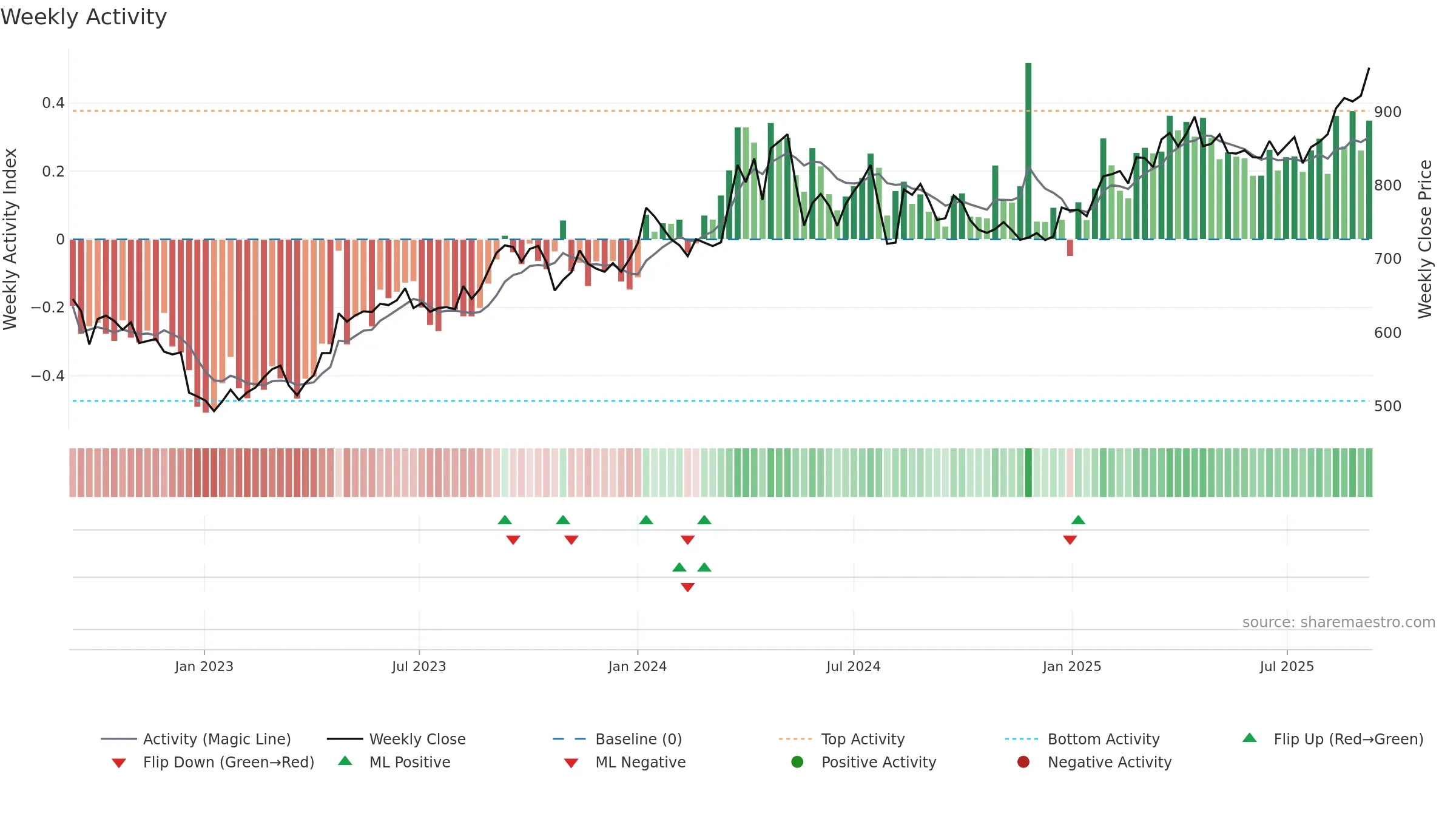The width and height of the screenshot is (1456, 819).
Task: Toggle the Positive Activity legend entry
Action: (864, 762)
